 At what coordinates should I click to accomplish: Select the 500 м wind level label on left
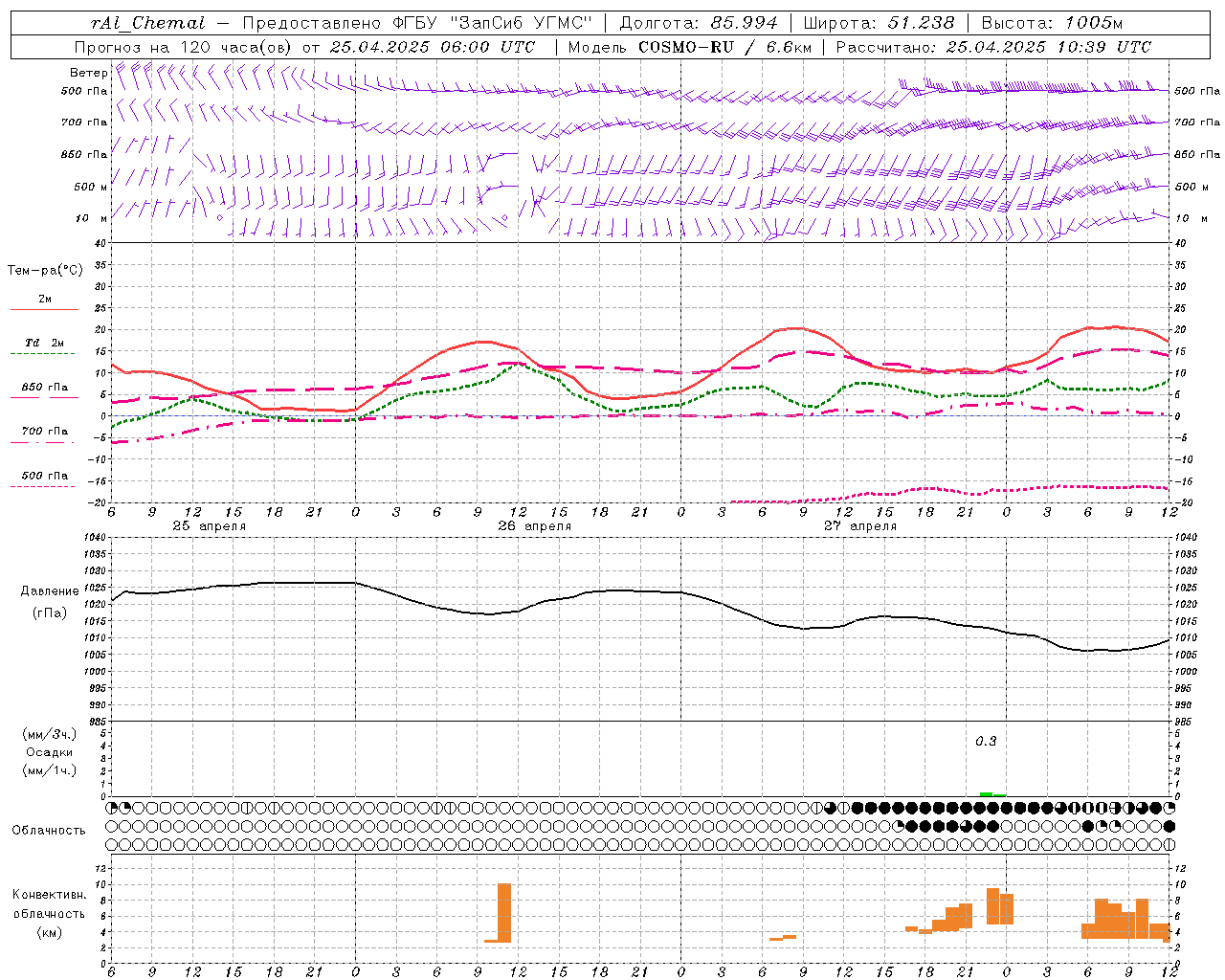[91, 187]
